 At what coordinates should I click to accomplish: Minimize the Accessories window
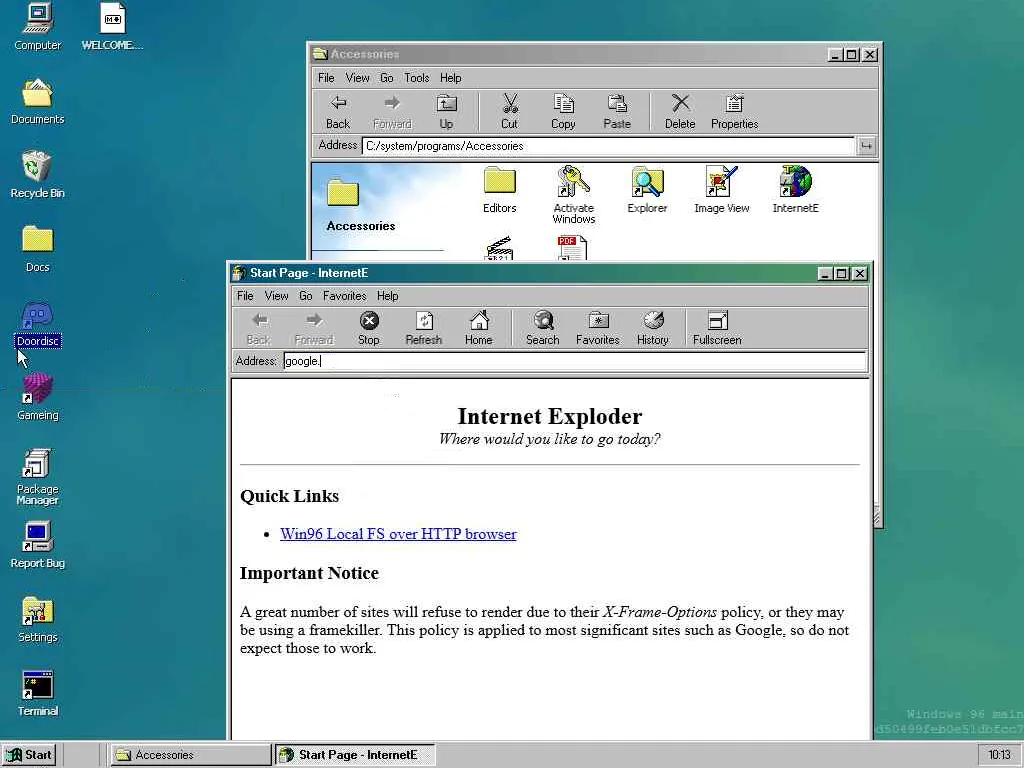click(x=835, y=55)
